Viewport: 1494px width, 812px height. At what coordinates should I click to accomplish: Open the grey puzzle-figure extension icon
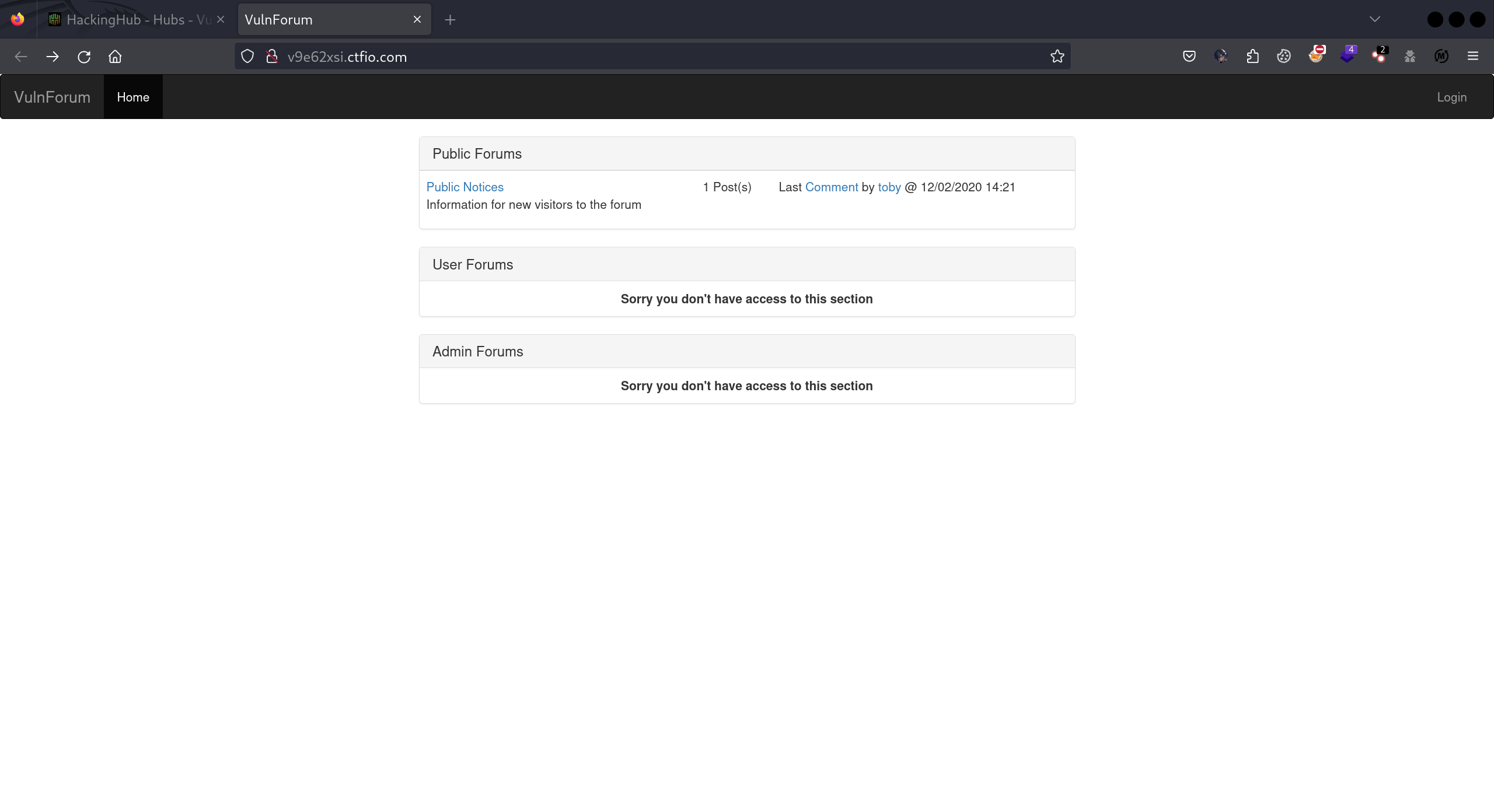point(1410,57)
